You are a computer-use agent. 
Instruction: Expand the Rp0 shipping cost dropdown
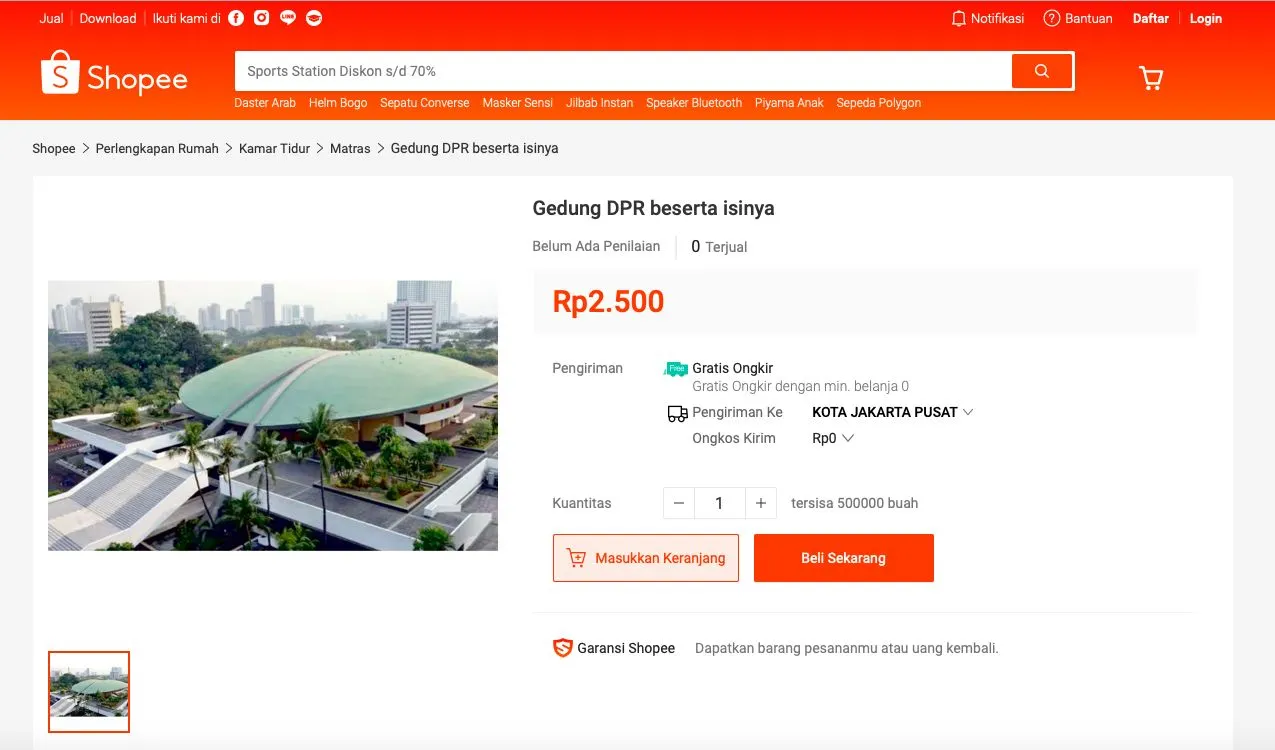tap(831, 437)
